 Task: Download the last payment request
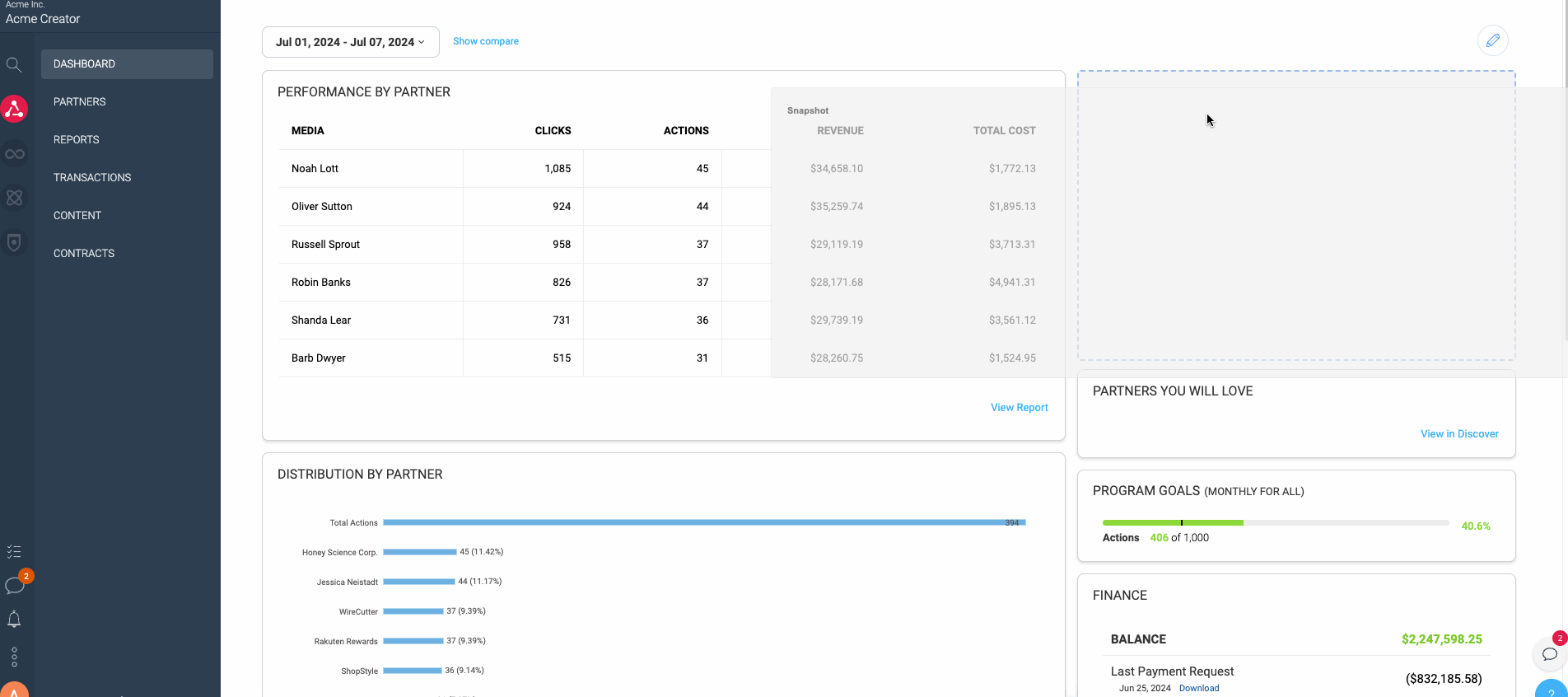coord(1198,689)
